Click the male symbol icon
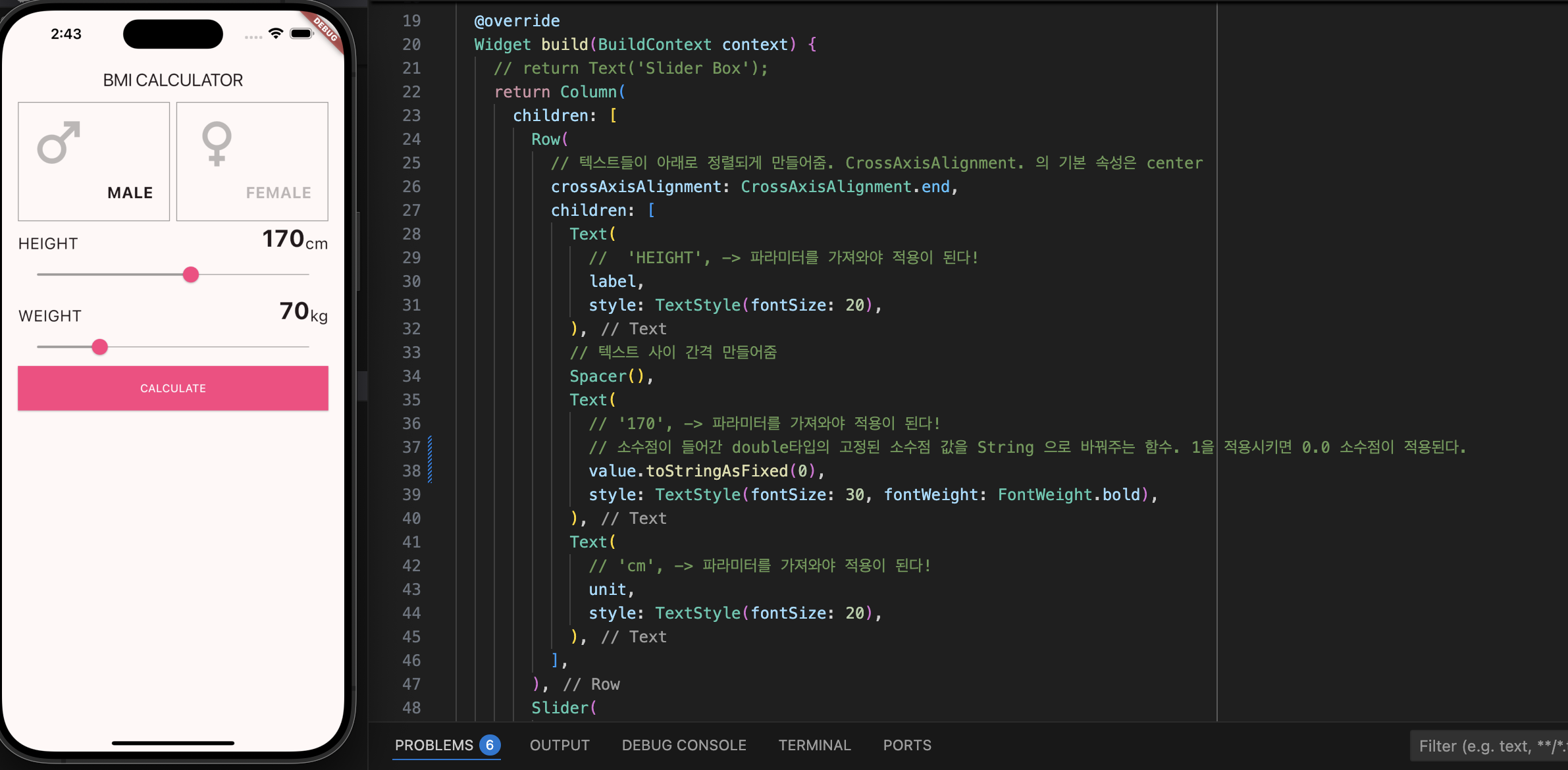 59,142
